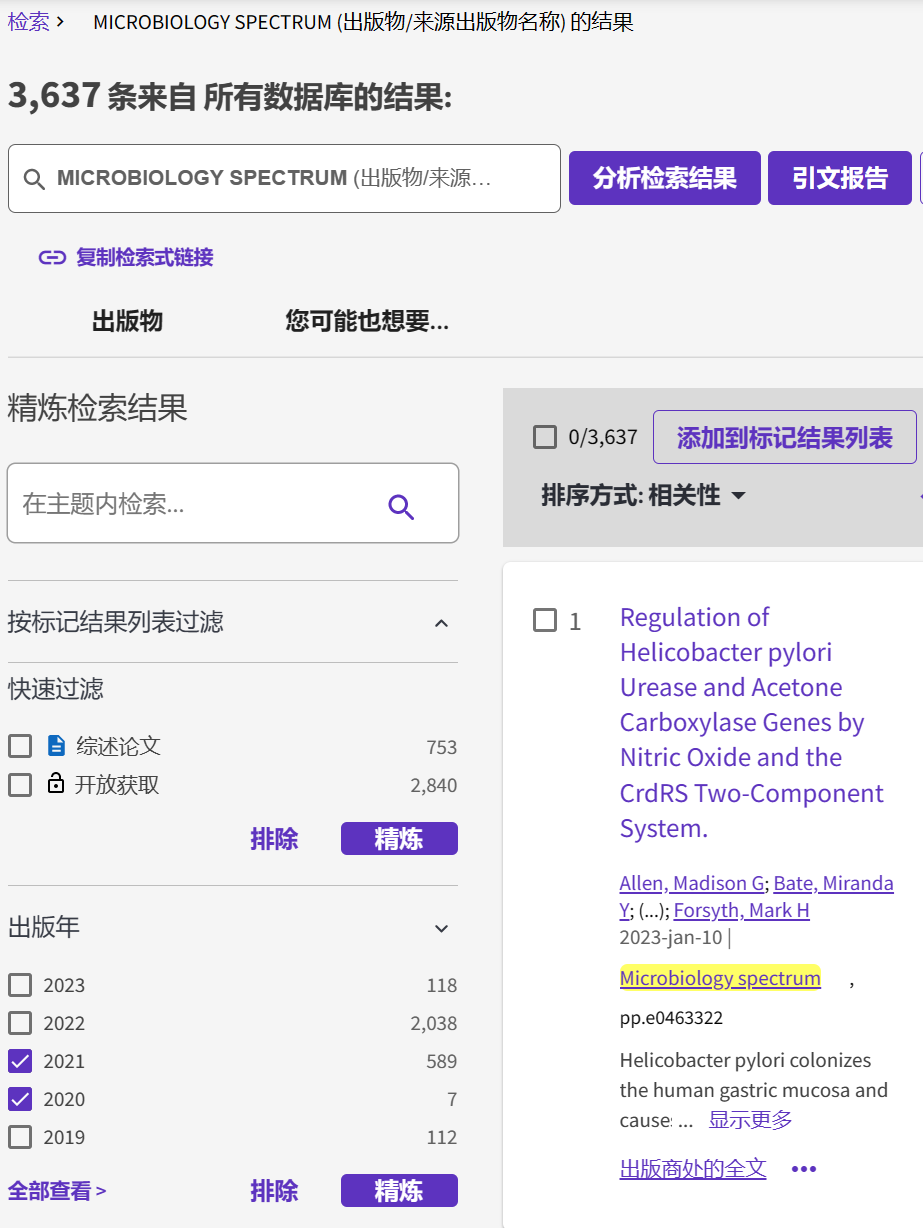Image resolution: width=923 pixels, height=1228 pixels.
Task: Click the magnifier icon in the topic search box
Action: click(x=401, y=506)
